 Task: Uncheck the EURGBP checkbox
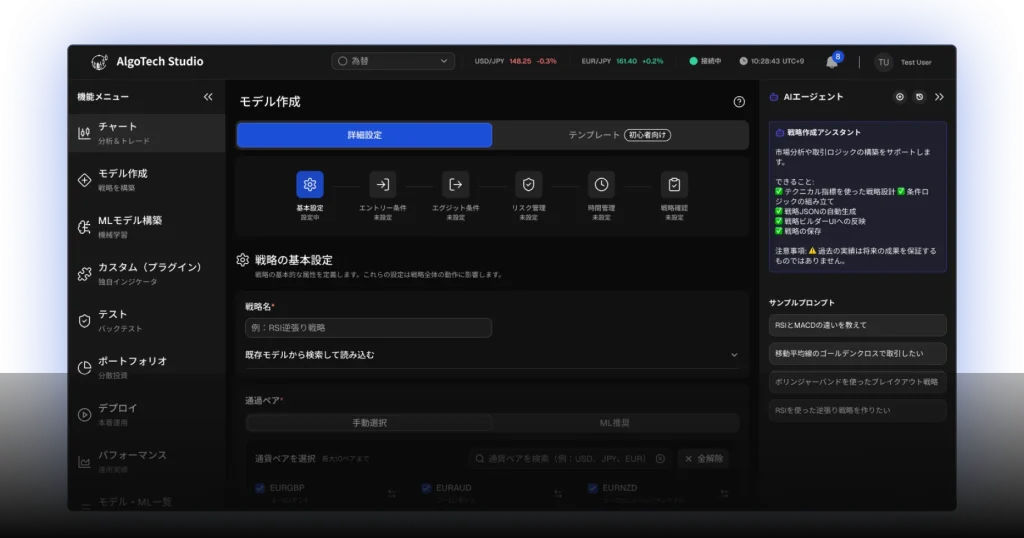coord(260,488)
